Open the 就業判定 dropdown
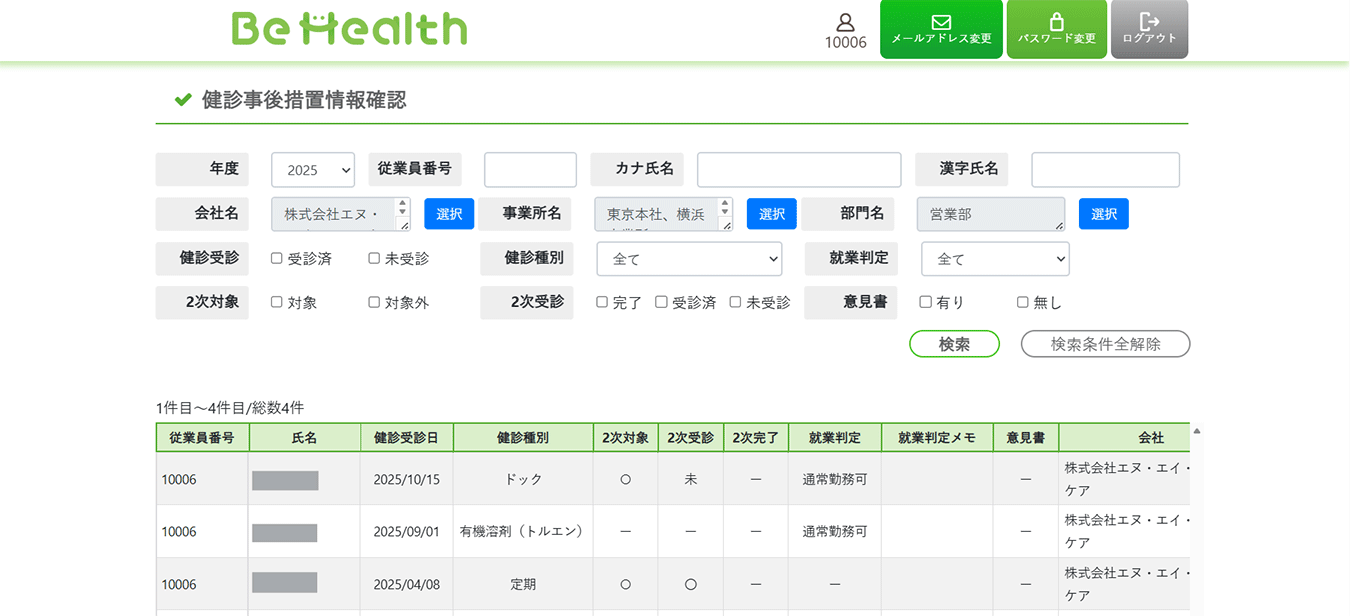 click(x=995, y=259)
